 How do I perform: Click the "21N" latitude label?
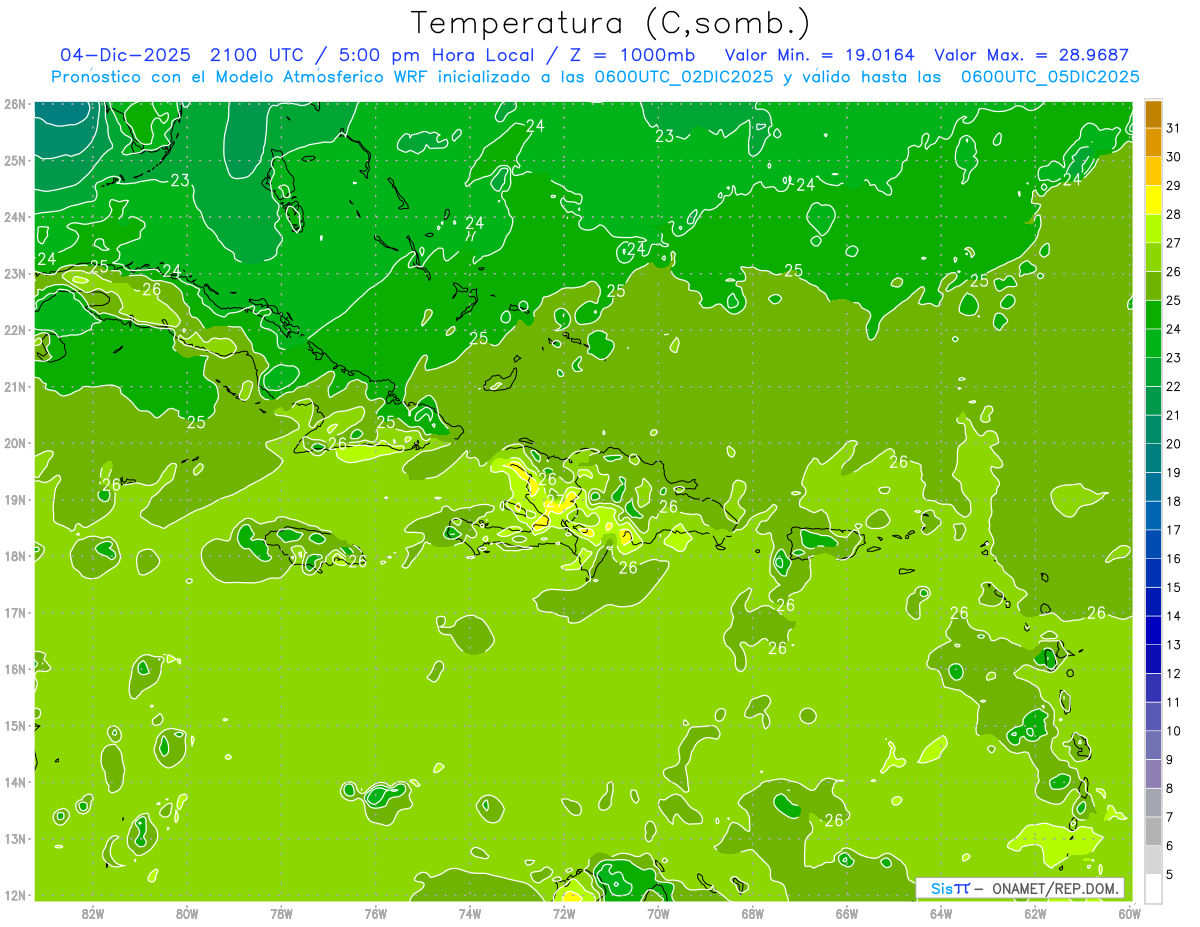click(15, 386)
